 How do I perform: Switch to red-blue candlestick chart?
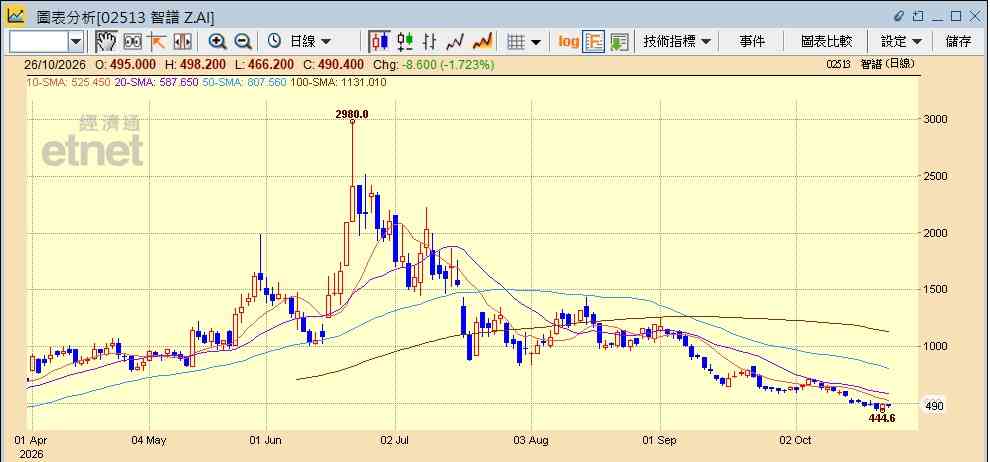click(379, 42)
